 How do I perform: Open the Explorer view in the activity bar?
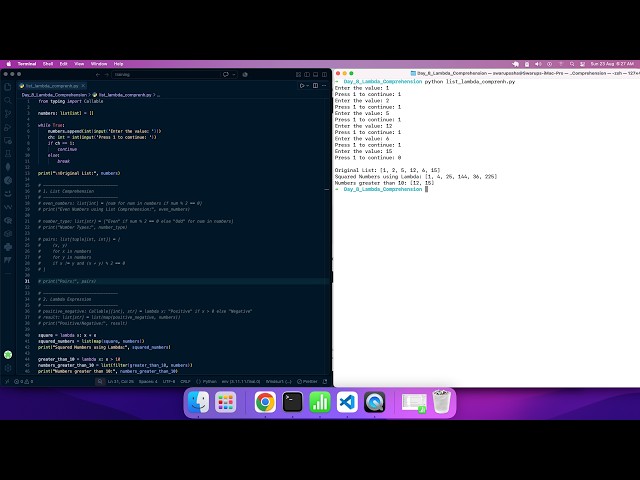(8, 87)
